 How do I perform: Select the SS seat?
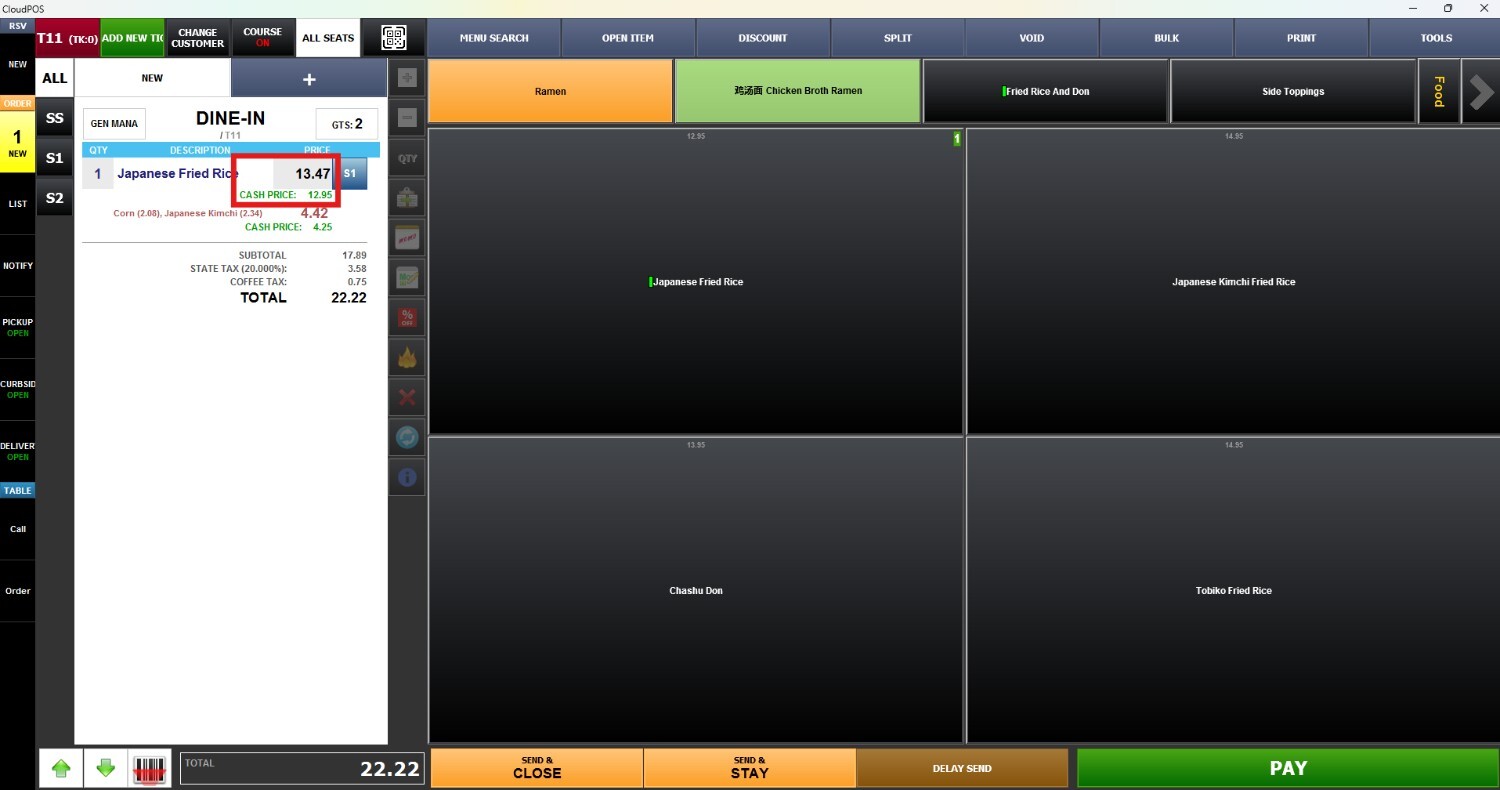coord(55,118)
